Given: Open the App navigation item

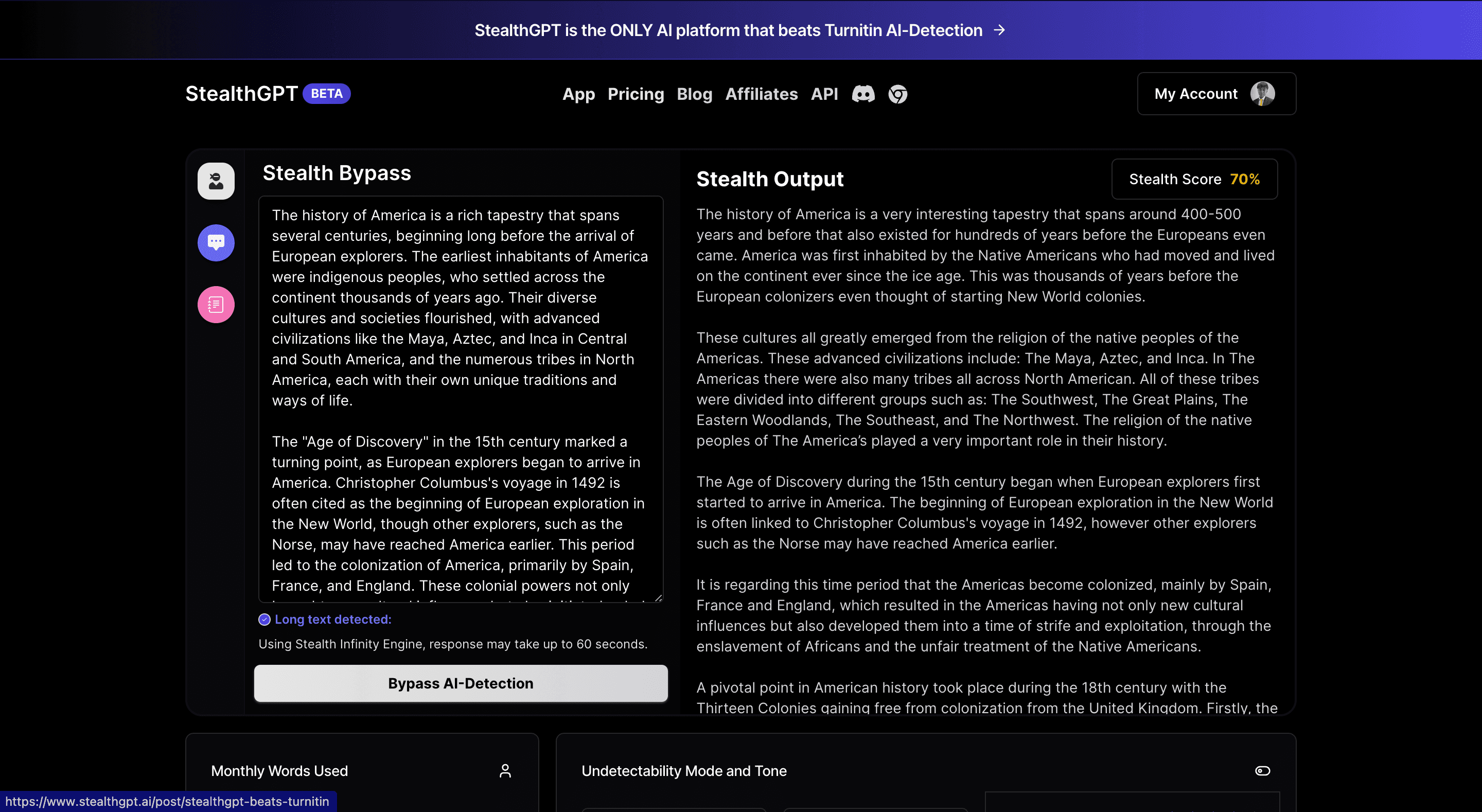Looking at the screenshot, I should (x=578, y=94).
